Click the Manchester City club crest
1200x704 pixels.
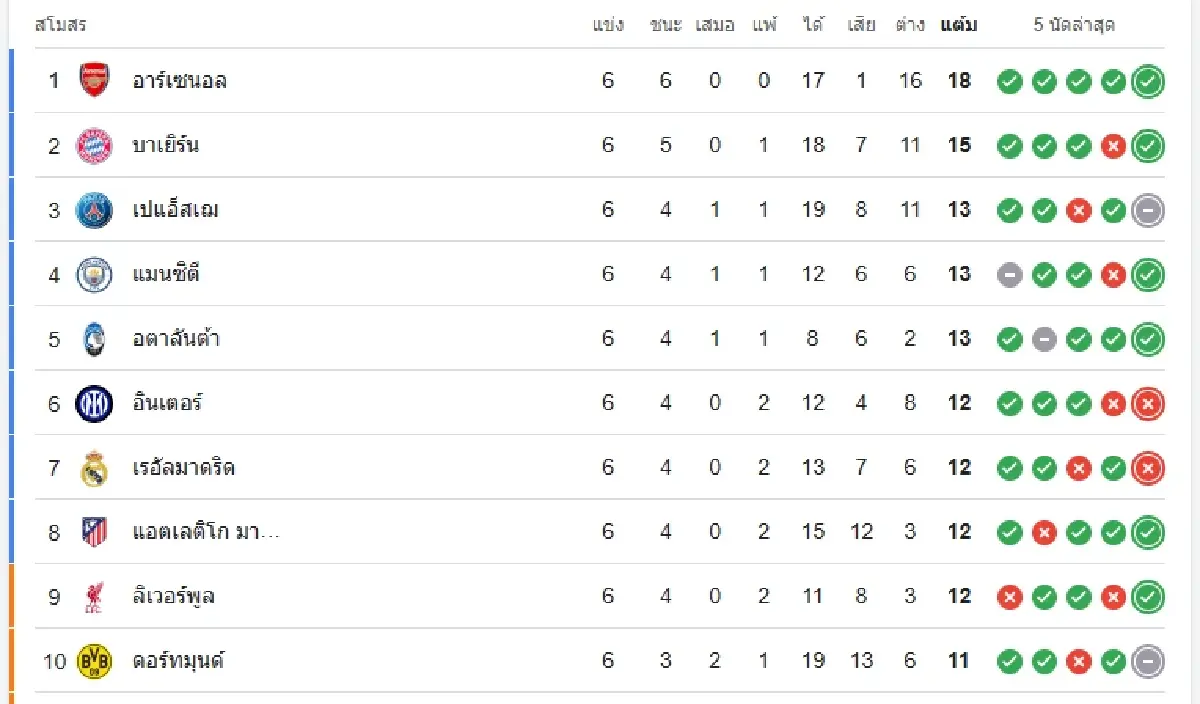click(x=94, y=274)
